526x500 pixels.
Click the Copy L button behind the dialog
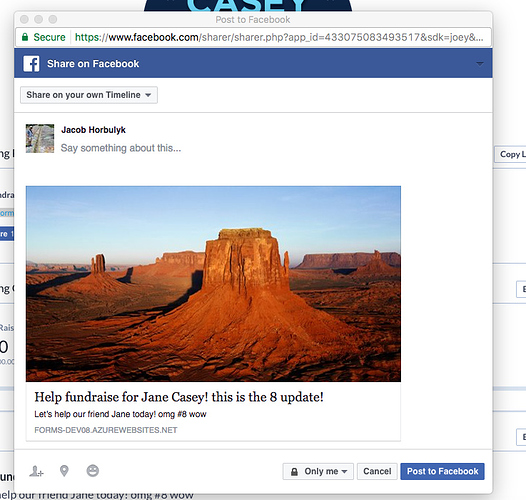click(511, 154)
